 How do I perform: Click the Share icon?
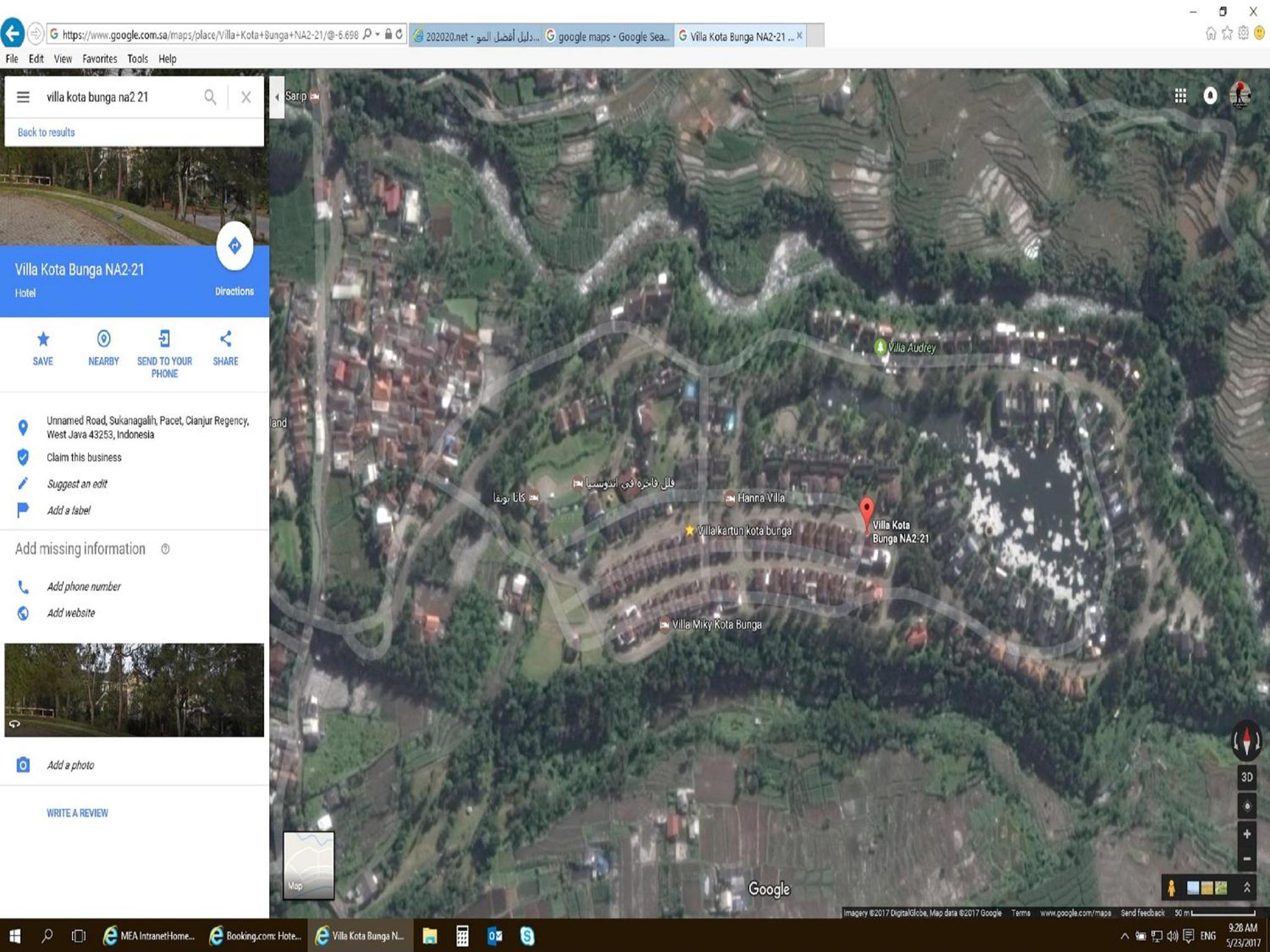[226, 339]
